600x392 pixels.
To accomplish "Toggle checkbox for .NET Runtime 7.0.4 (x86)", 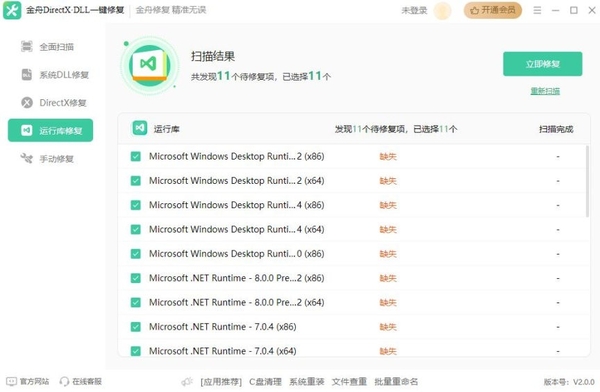I will [x=135, y=327].
